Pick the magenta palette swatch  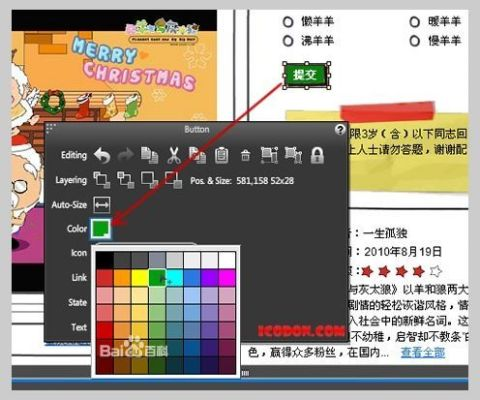[x=227, y=278]
